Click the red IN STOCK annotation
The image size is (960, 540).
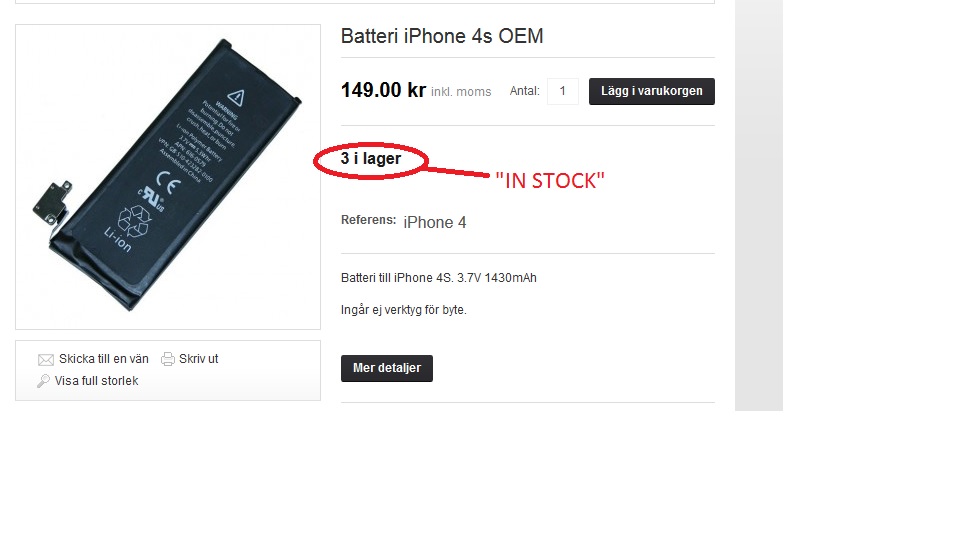click(x=550, y=181)
